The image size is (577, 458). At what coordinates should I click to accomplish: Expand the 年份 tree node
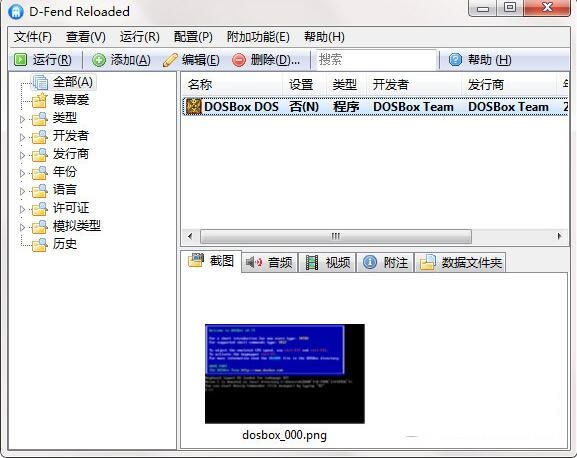(x=22, y=173)
